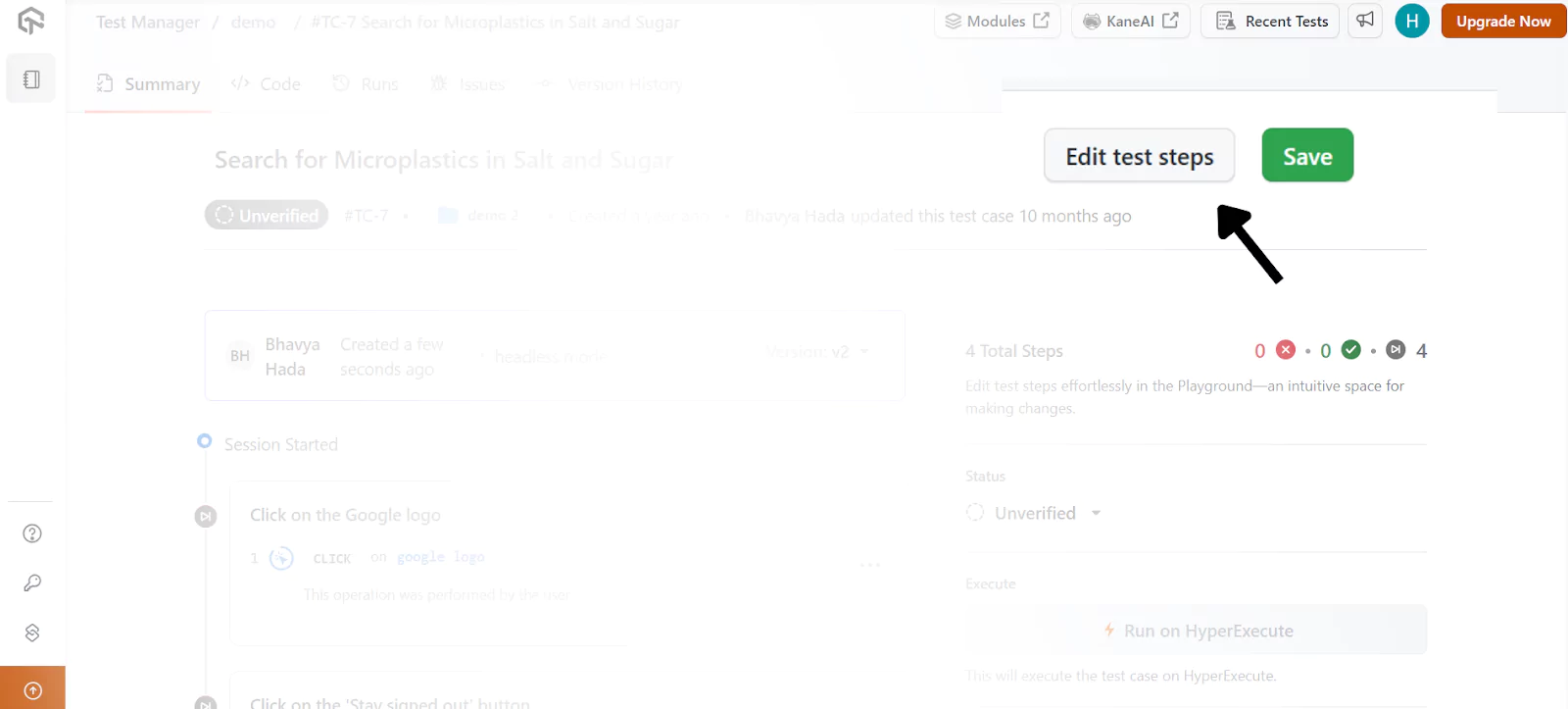Screen dimensions: 1568x709
Task: Go to demo breadcrumb
Action: [254, 22]
